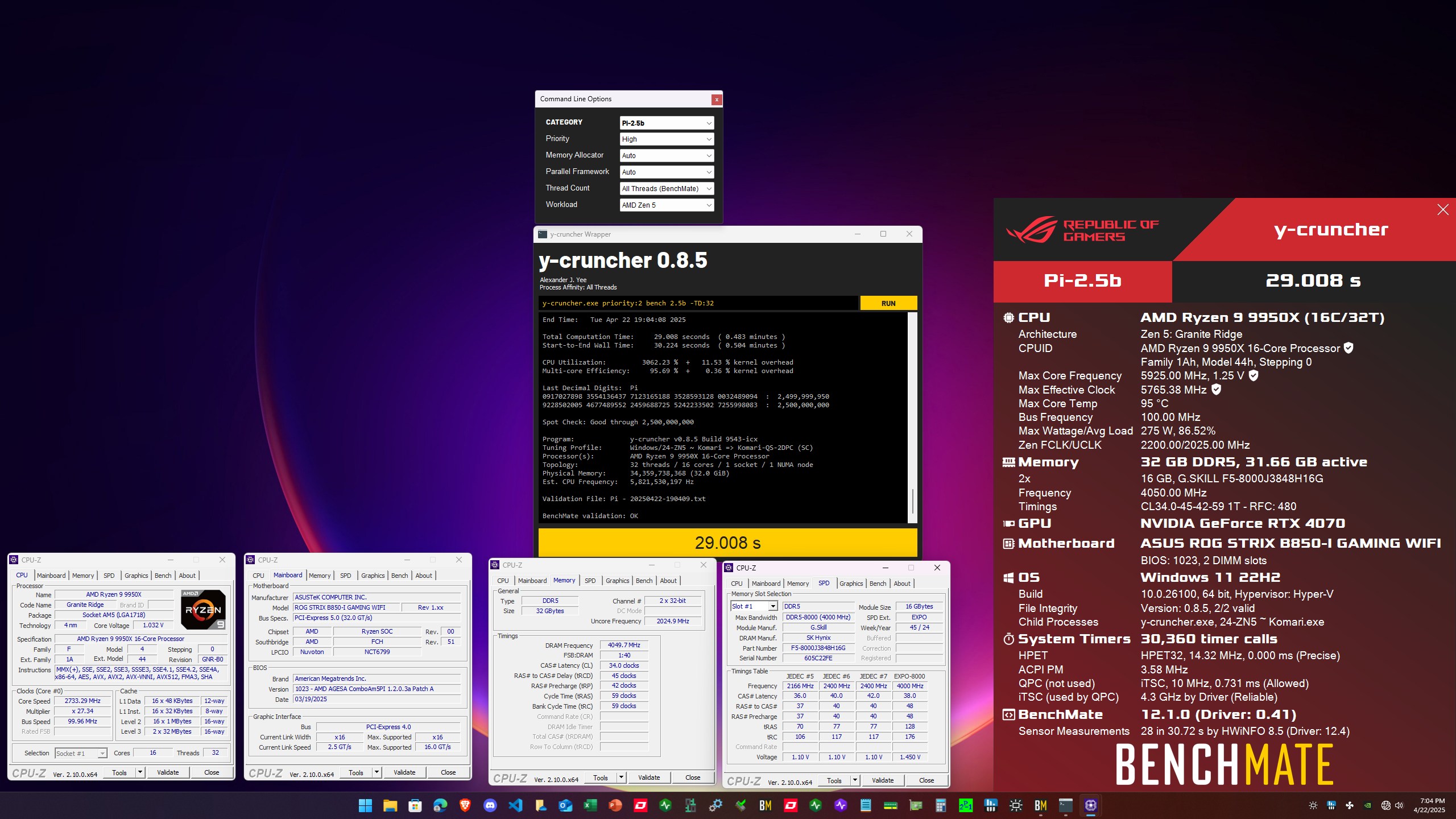Open the network status tray icon
The image size is (1456, 819).
pyautogui.click(x=1385, y=805)
